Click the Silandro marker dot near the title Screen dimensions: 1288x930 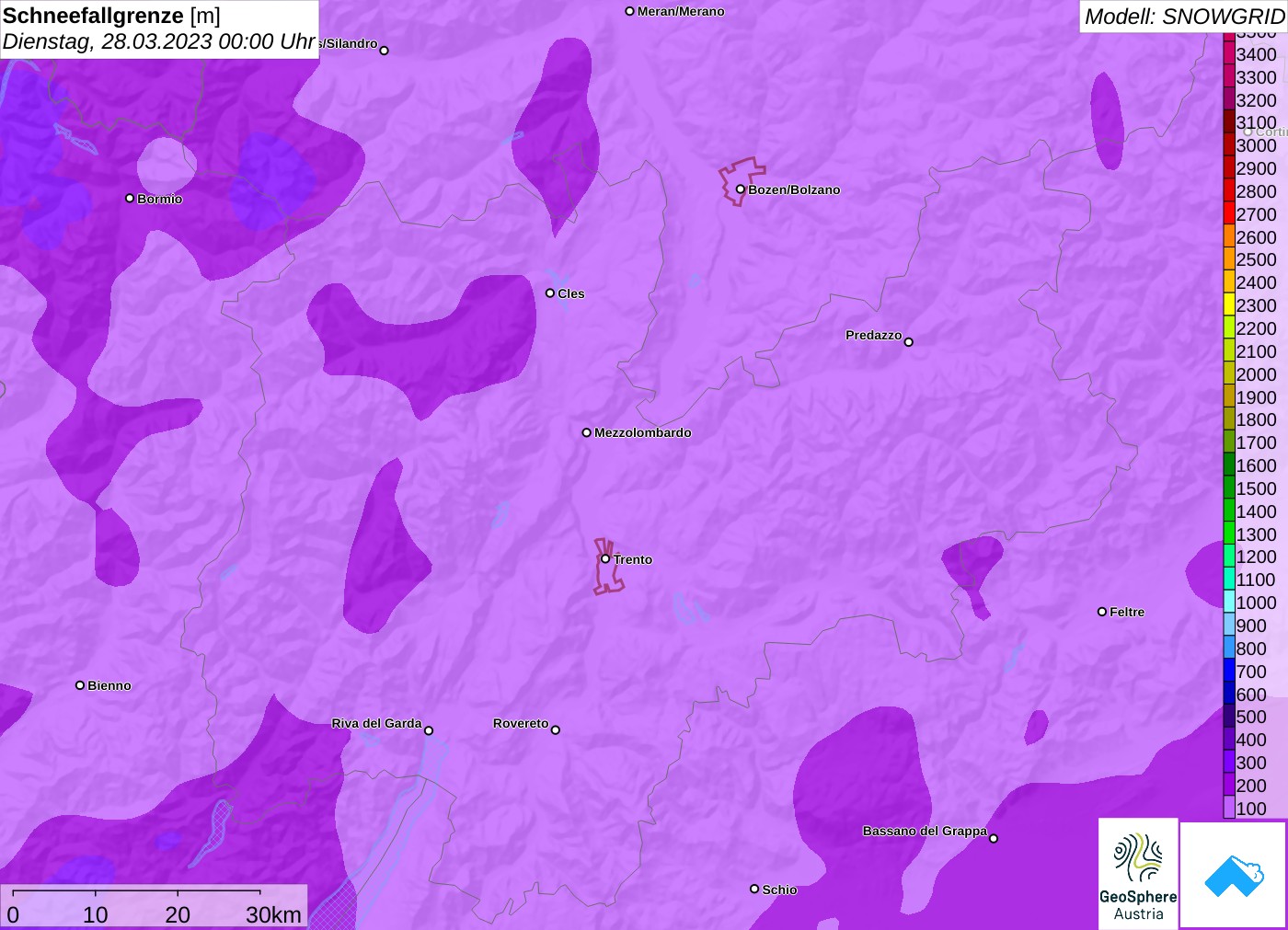point(384,51)
